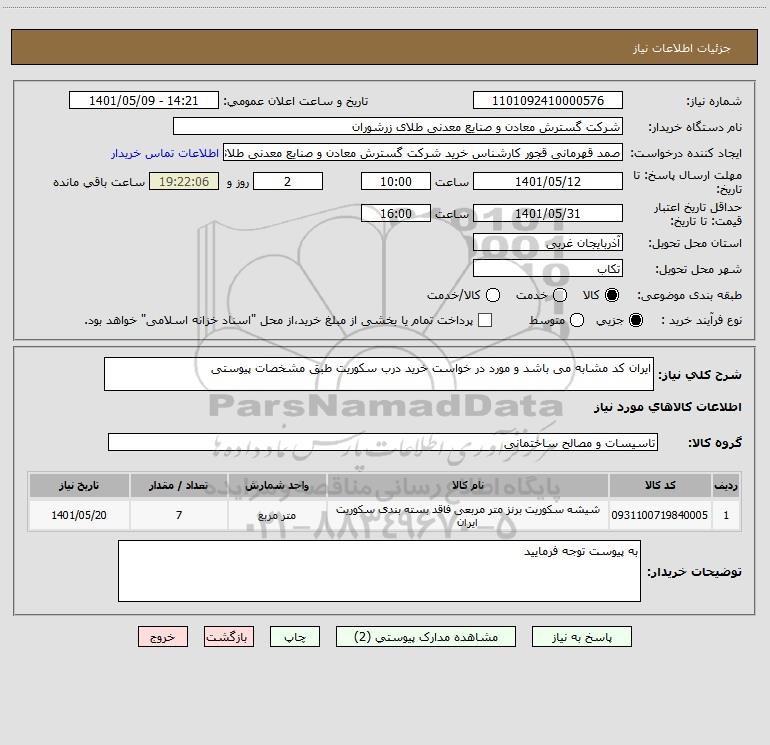Click the product name cell شیشه سکوریت برنز
The width and height of the screenshot is (770, 745).
click(x=468, y=515)
